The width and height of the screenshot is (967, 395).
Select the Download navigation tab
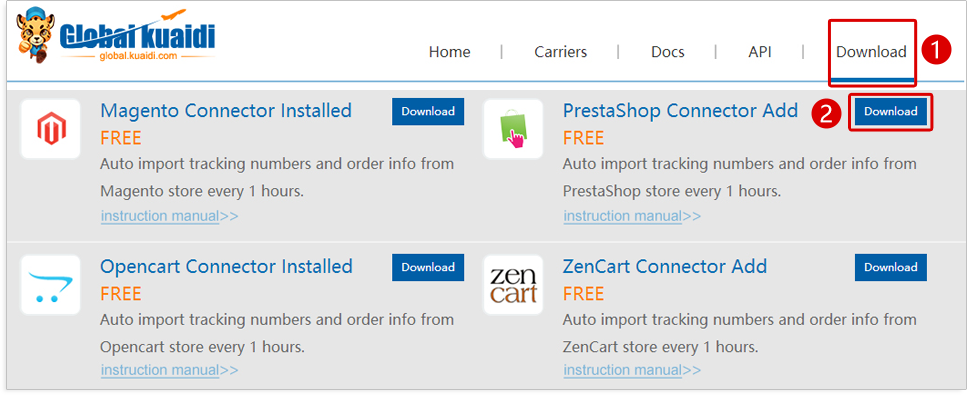pos(871,52)
